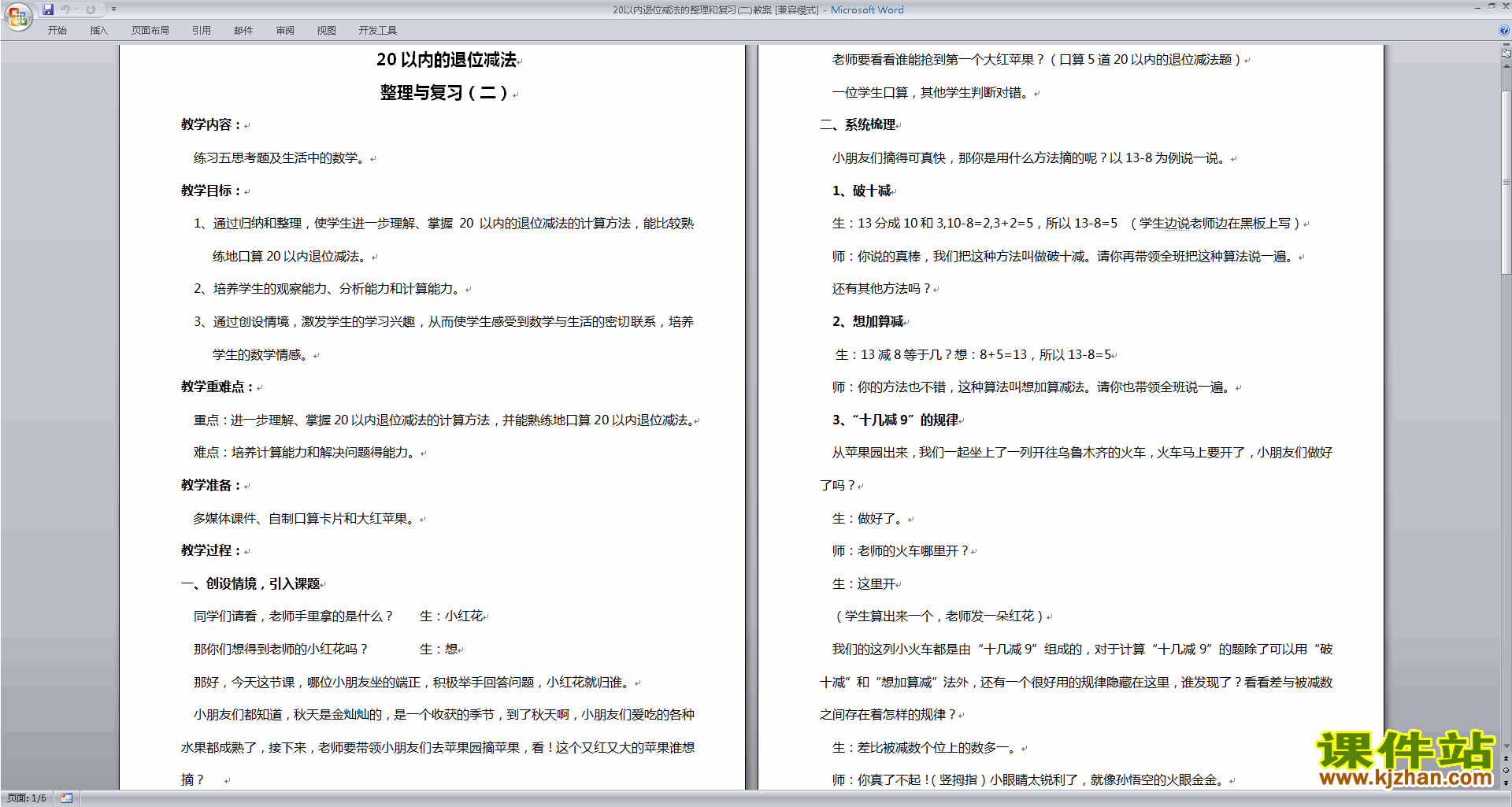Click the split bar handle above scrollbar
Viewport: 1512px width, 807px height.
[x=1506, y=45]
